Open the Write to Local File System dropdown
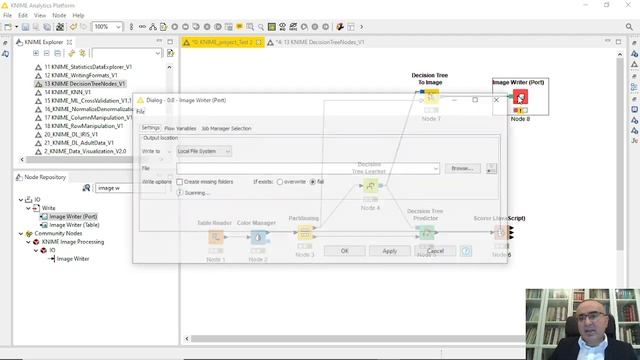 204,151
